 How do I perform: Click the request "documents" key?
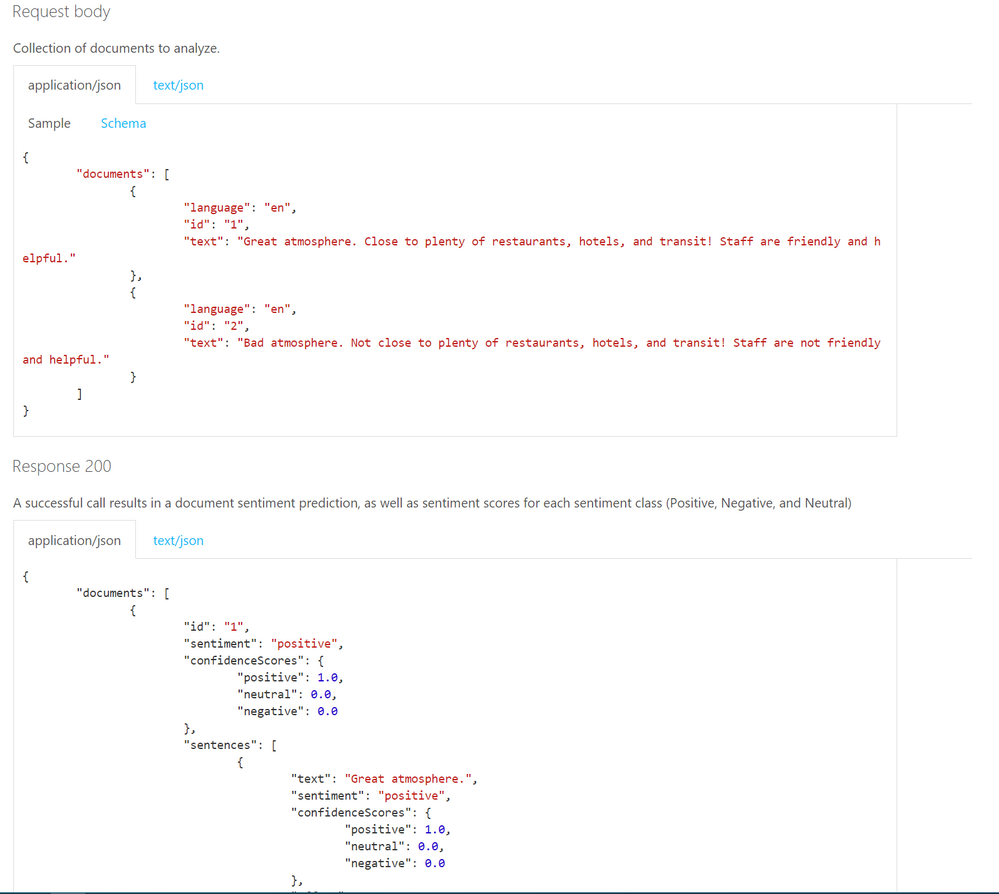click(x=113, y=174)
